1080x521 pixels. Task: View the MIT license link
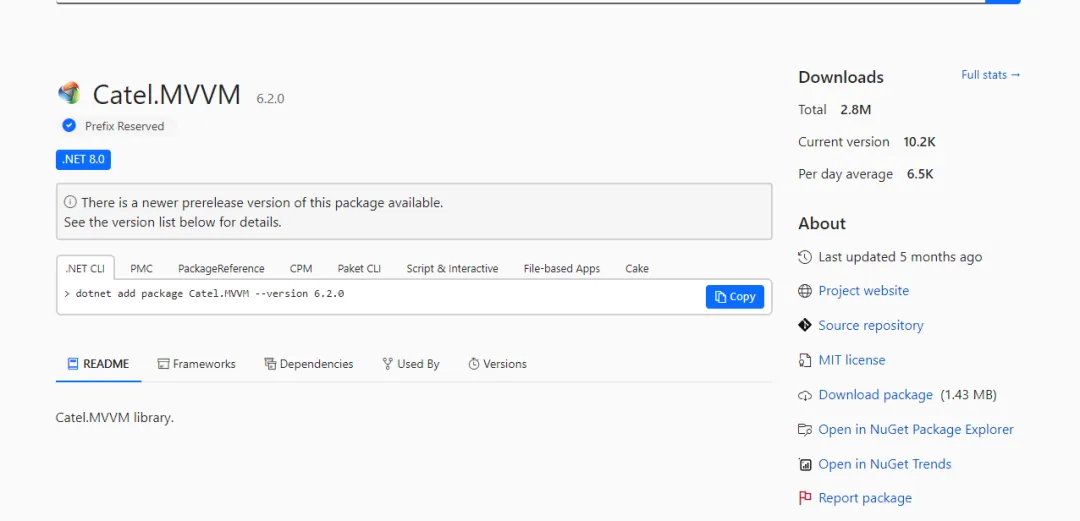click(x=852, y=360)
